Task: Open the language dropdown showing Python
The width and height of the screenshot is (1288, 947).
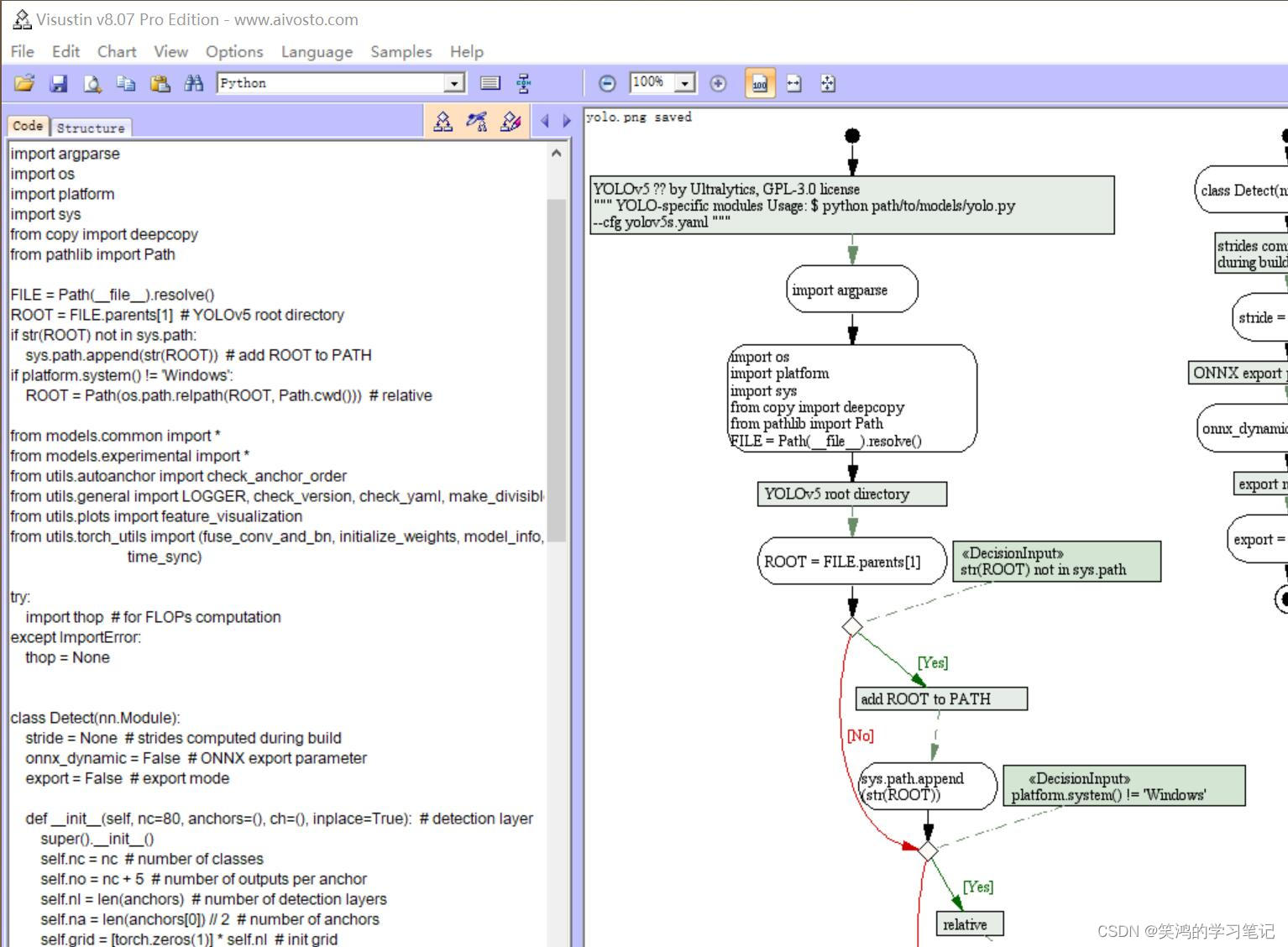Action: tap(453, 82)
